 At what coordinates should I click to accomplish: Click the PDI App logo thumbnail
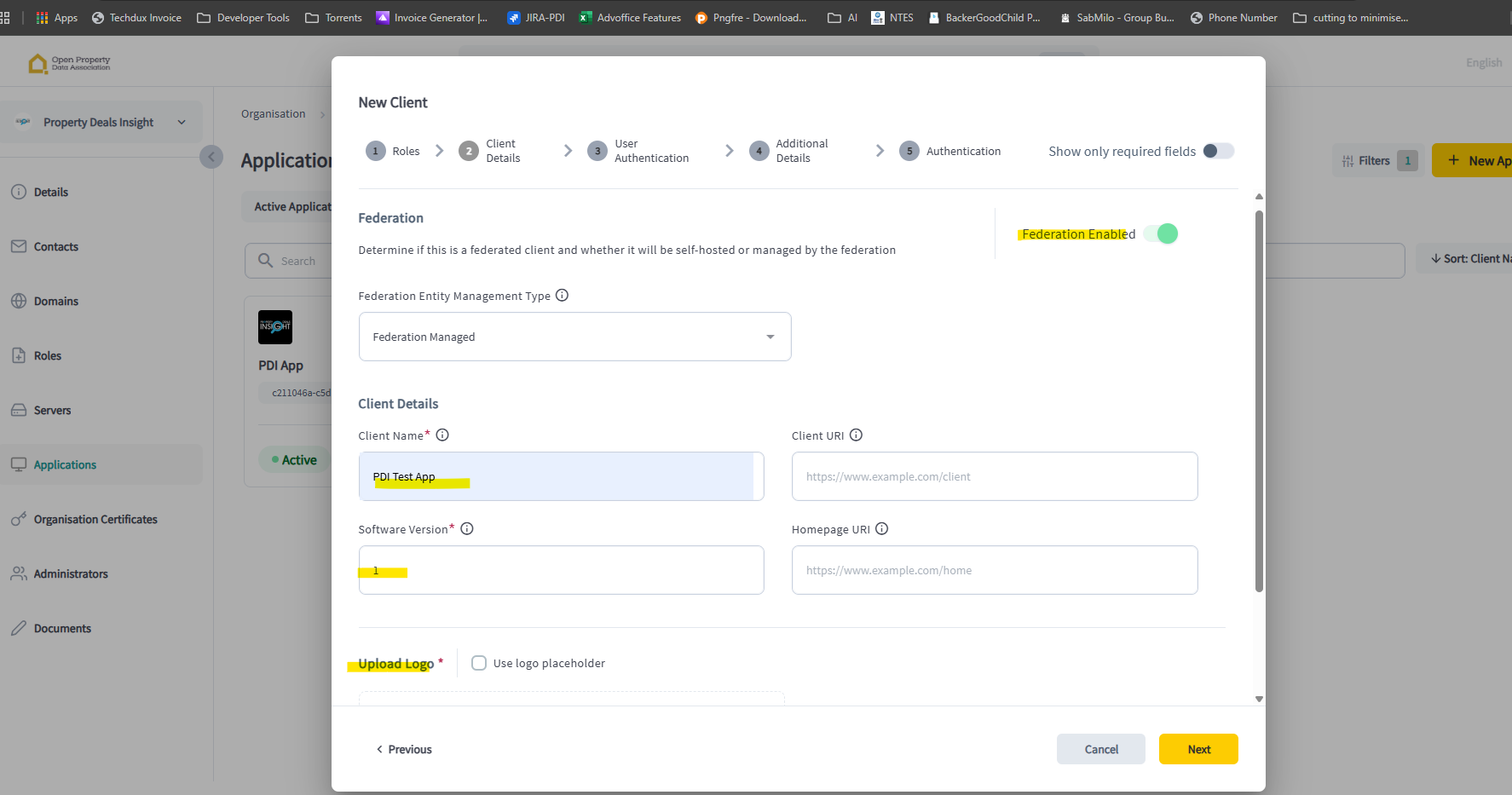[275, 327]
